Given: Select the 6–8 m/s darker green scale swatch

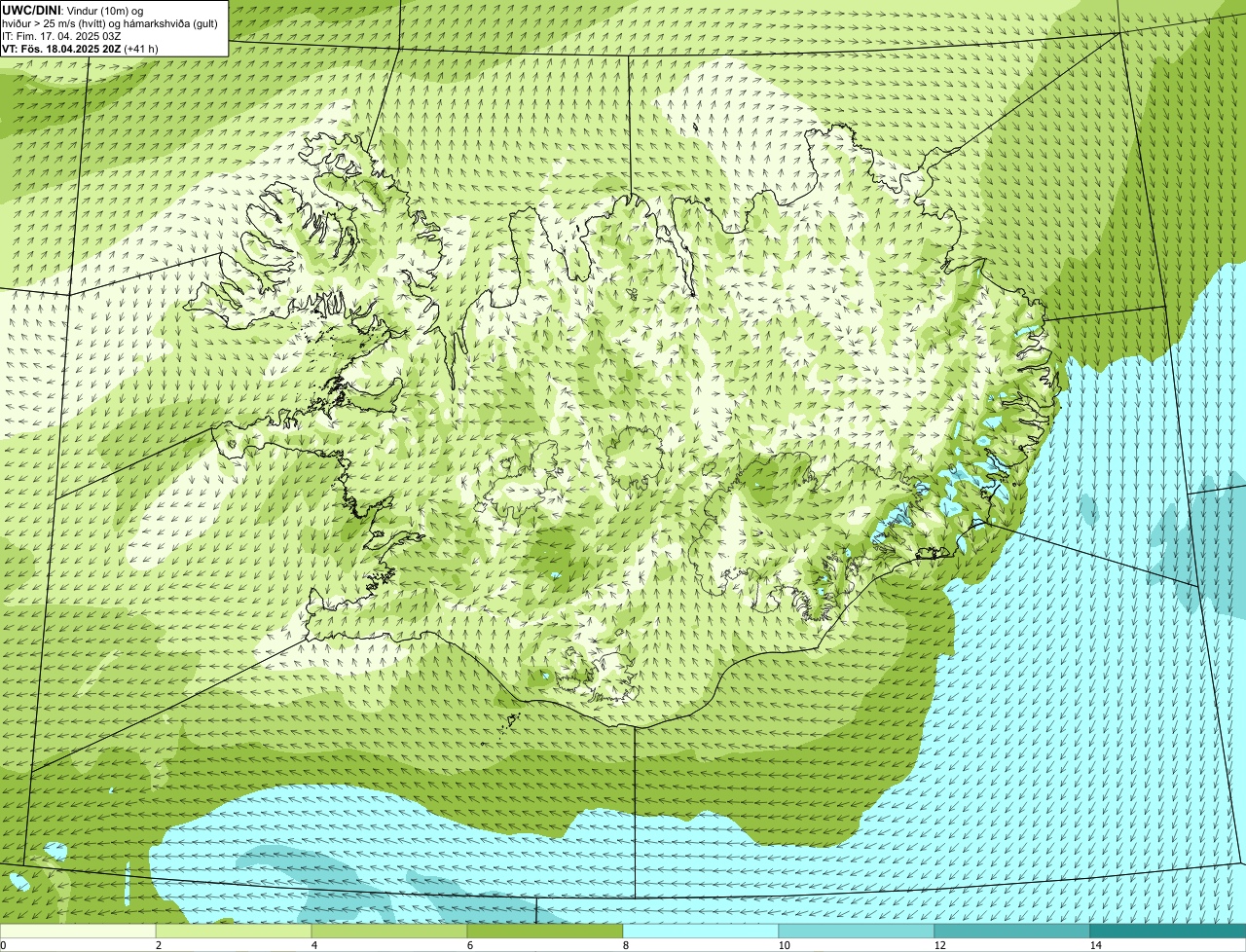Looking at the screenshot, I should click(x=545, y=931).
